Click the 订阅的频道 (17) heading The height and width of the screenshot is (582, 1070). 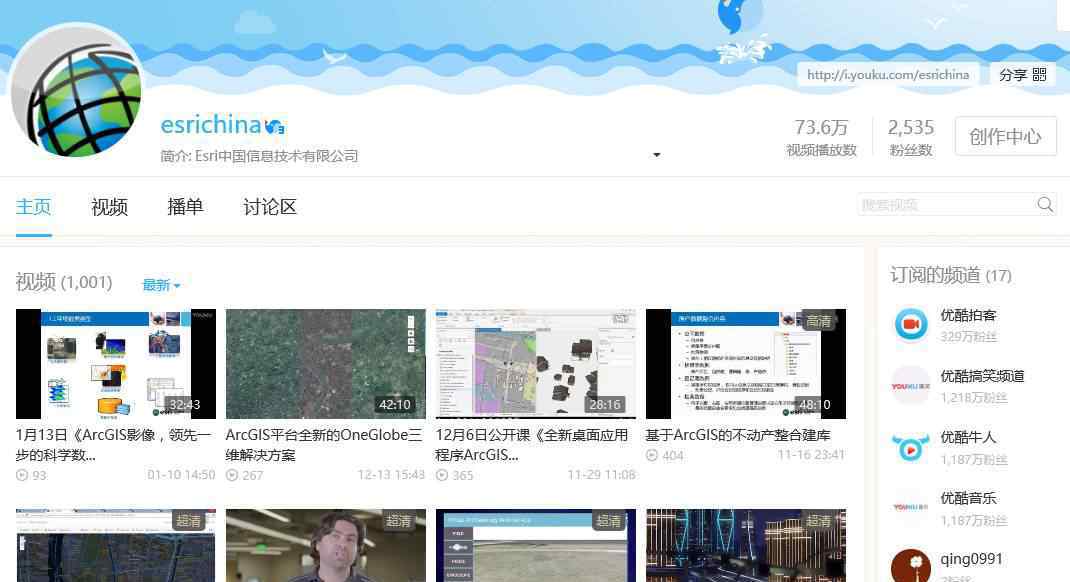pos(951,276)
